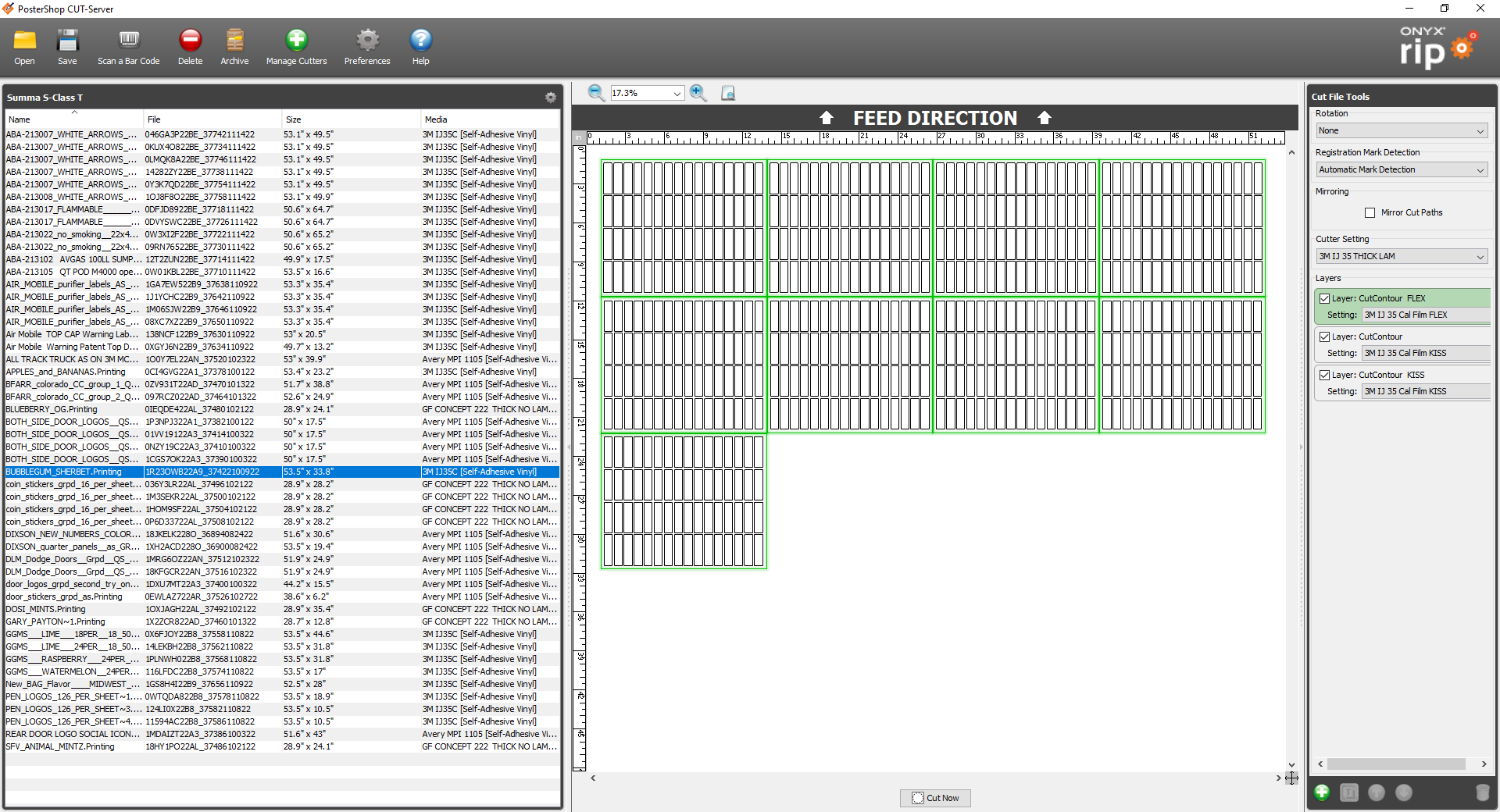
Task: Select DIXSON_NEW_NUMBERS_COLOR row
Action: click(282, 534)
